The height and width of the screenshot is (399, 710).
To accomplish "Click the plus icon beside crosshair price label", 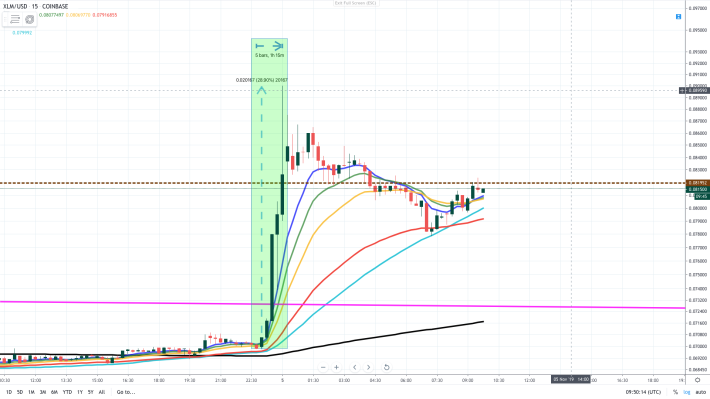I will pyautogui.click(x=682, y=91).
